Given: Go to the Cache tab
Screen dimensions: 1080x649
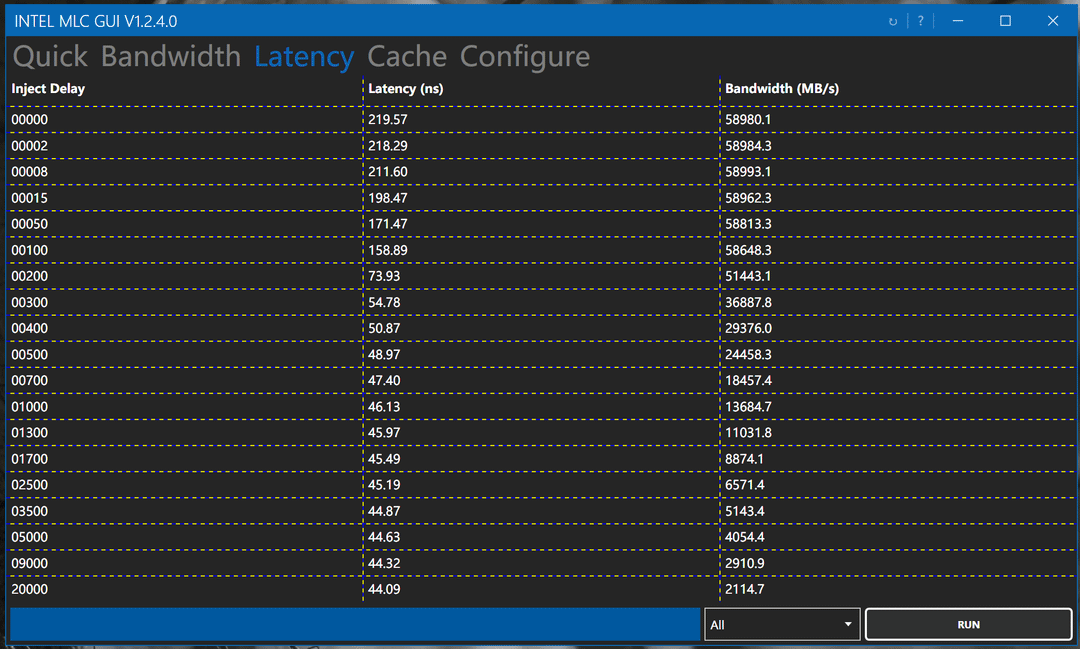Looking at the screenshot, I should (x=407, y=57).
